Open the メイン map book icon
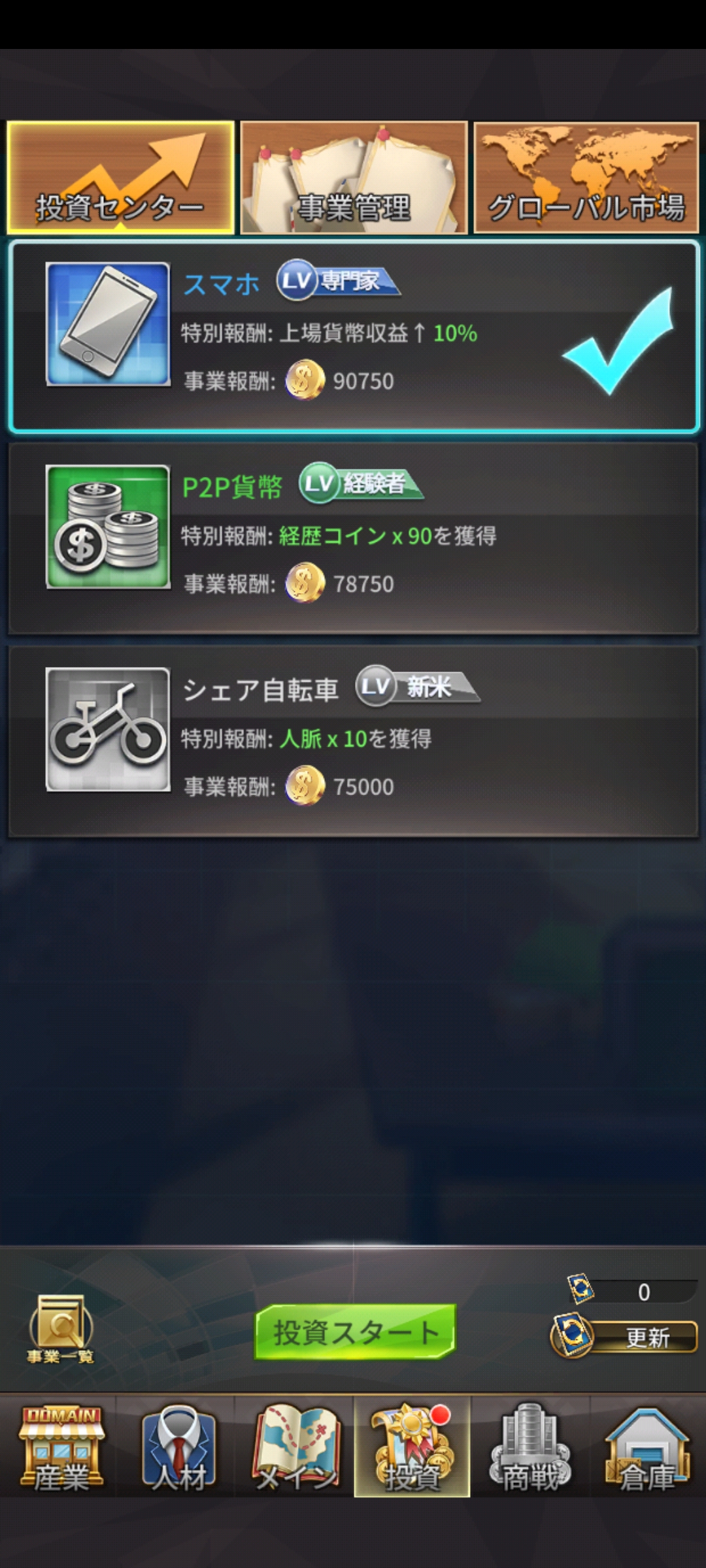 point(296,1446)
